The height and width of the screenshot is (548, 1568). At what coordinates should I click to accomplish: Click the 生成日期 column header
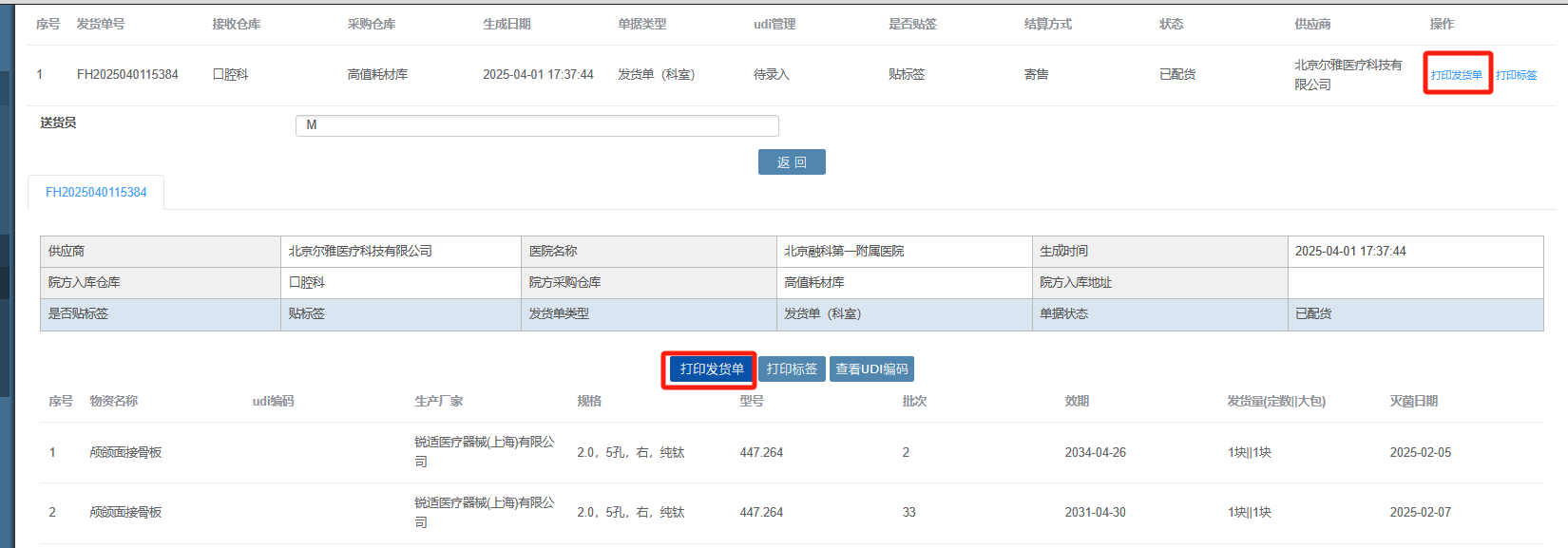pyautogui.click(x=507, y=24)
